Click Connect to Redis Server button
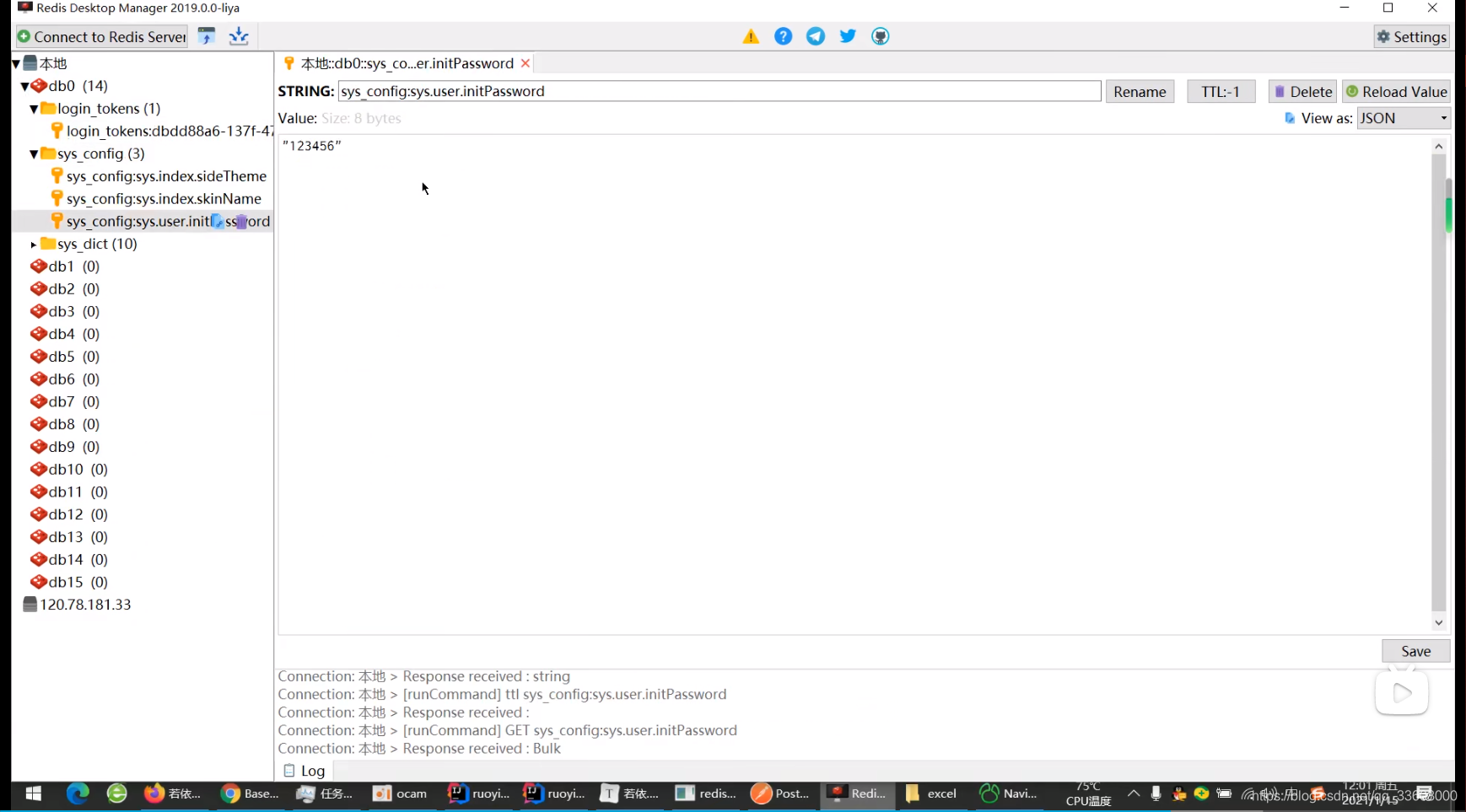The width and height of the screenshot is (1466, 812). pyautogui.click(x=102, y=36)
